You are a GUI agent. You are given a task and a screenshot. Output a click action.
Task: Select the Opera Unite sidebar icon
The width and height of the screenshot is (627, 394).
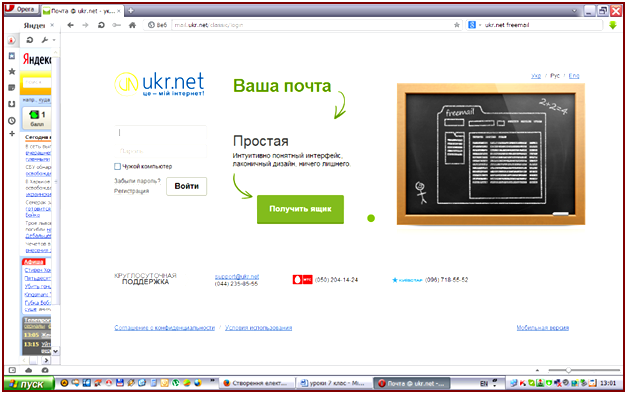pyautogui.click(x=12, y=40)
